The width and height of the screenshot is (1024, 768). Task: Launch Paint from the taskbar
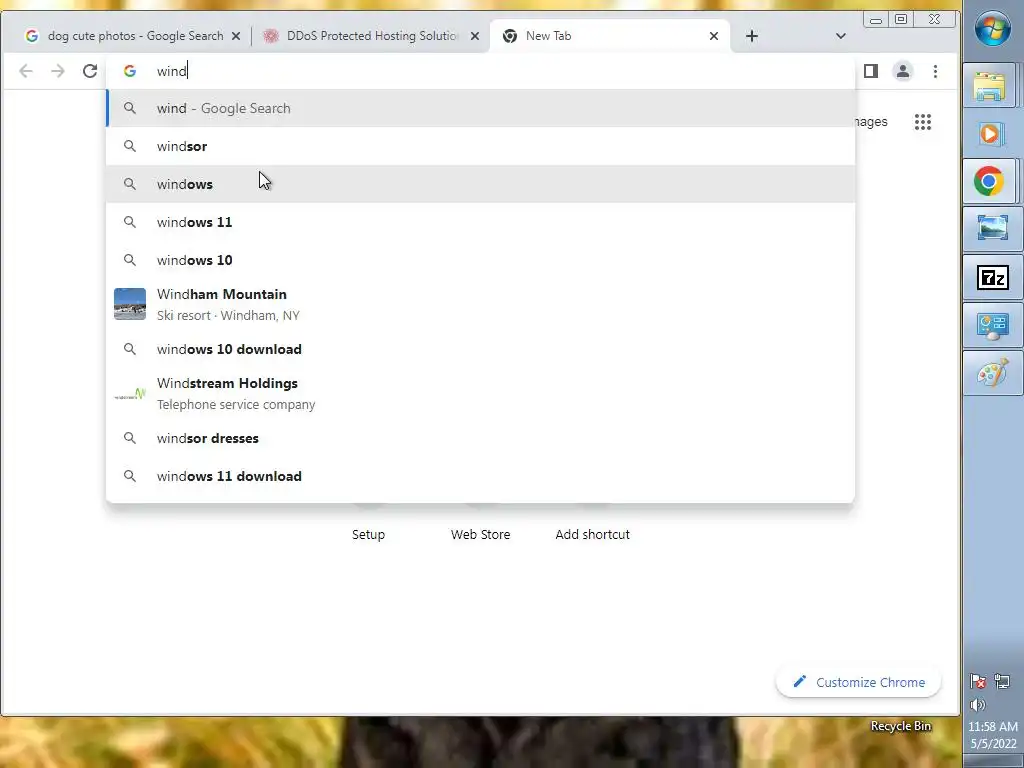[x=992, y=374]
